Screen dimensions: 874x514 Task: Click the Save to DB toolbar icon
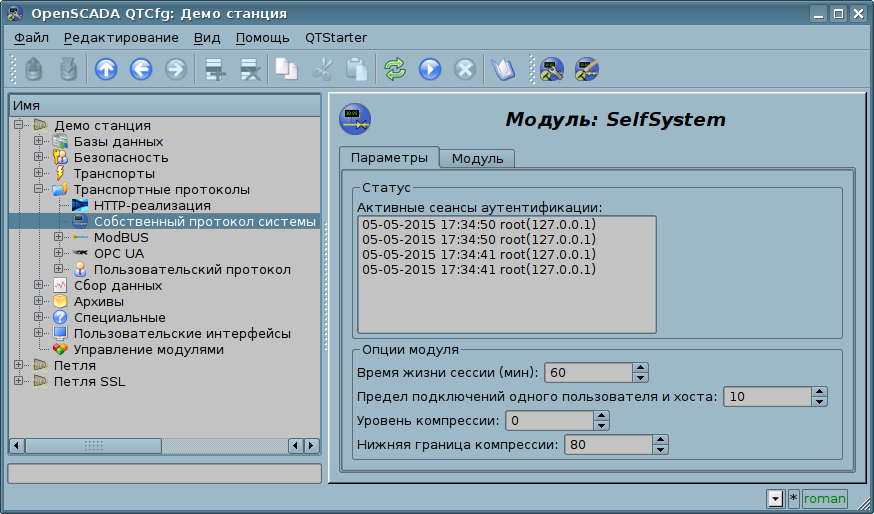(69, 70)
